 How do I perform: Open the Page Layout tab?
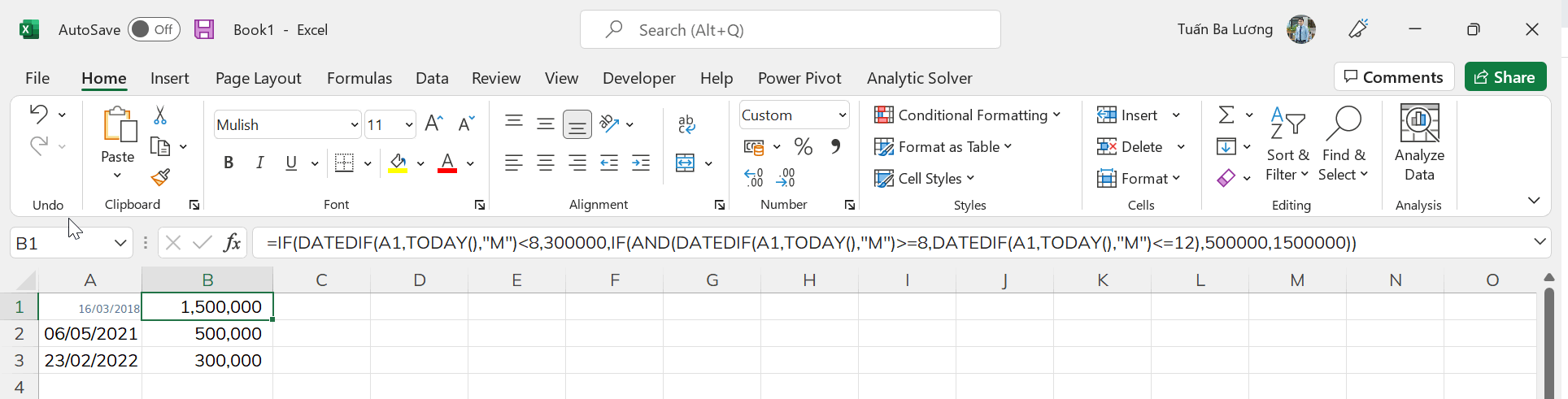tap(258, 78)
